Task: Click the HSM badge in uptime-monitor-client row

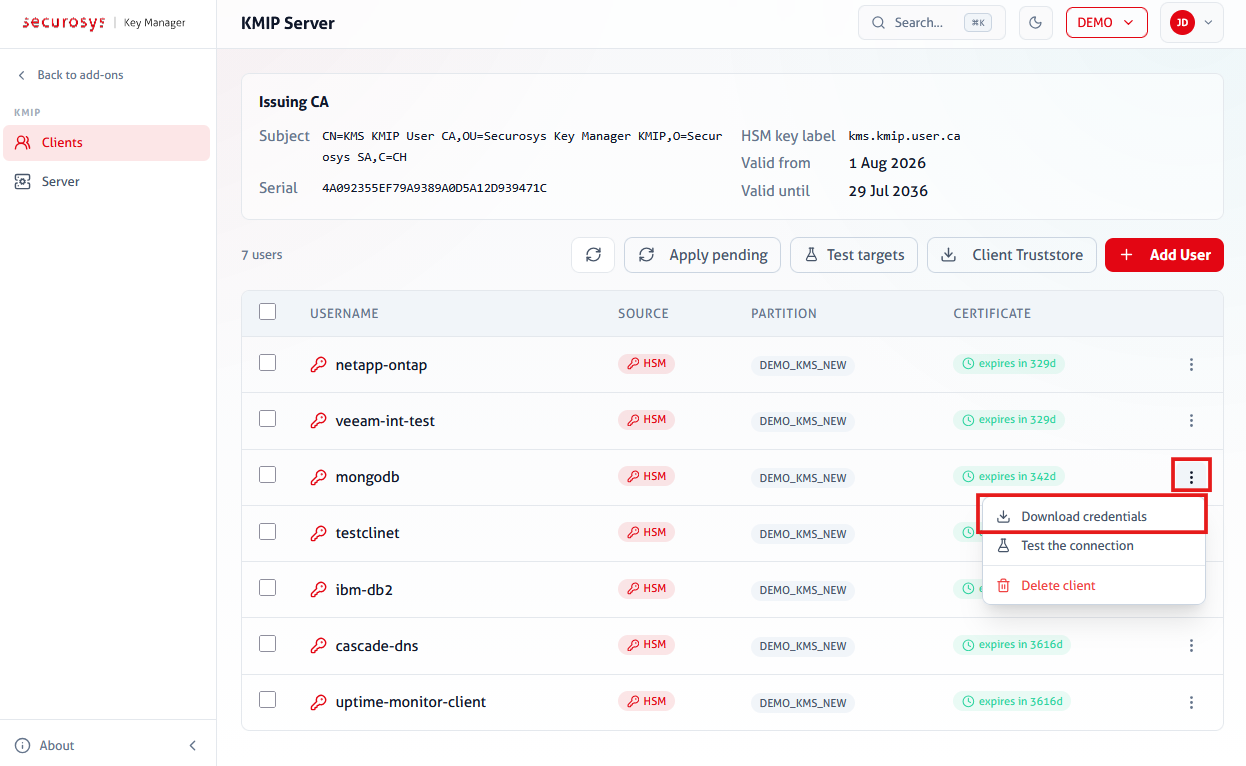Action: 646,701
